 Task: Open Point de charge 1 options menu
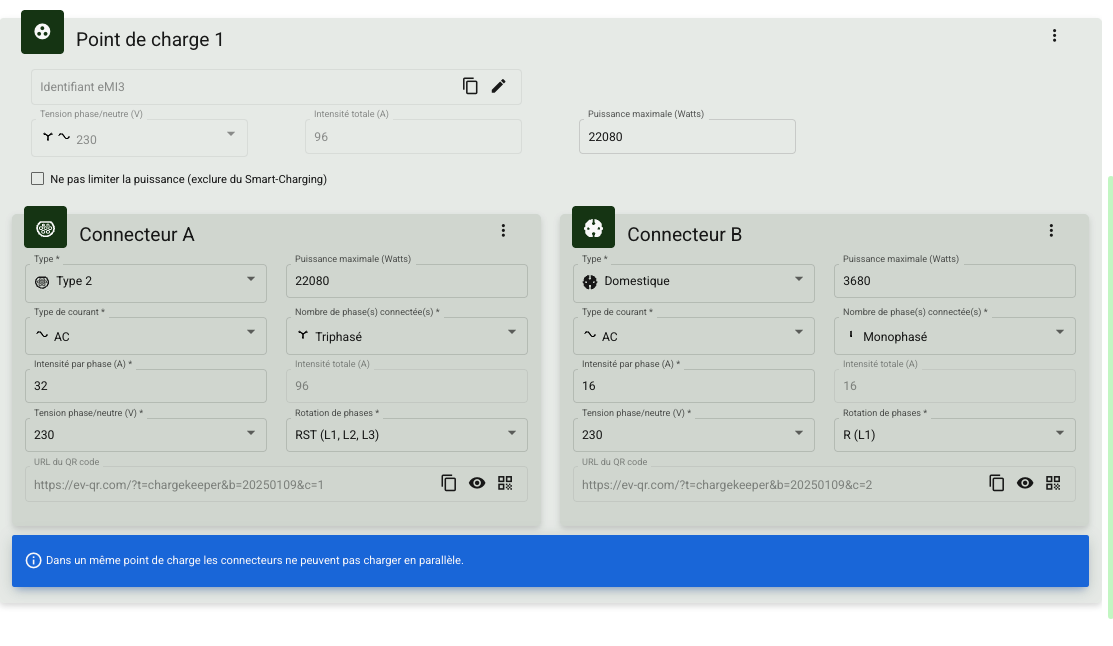pyautogui.click(x=1054, y=36)
